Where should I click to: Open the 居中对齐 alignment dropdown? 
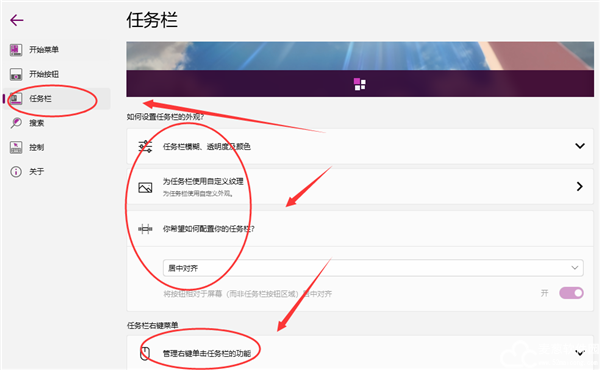point(373,268)
